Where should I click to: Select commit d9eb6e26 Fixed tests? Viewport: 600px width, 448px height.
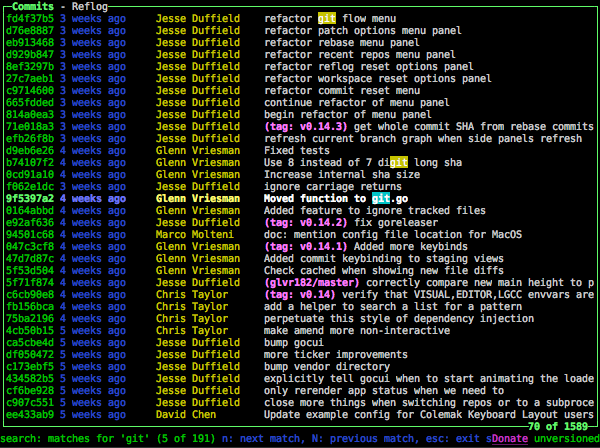click(x=300, y=150)
